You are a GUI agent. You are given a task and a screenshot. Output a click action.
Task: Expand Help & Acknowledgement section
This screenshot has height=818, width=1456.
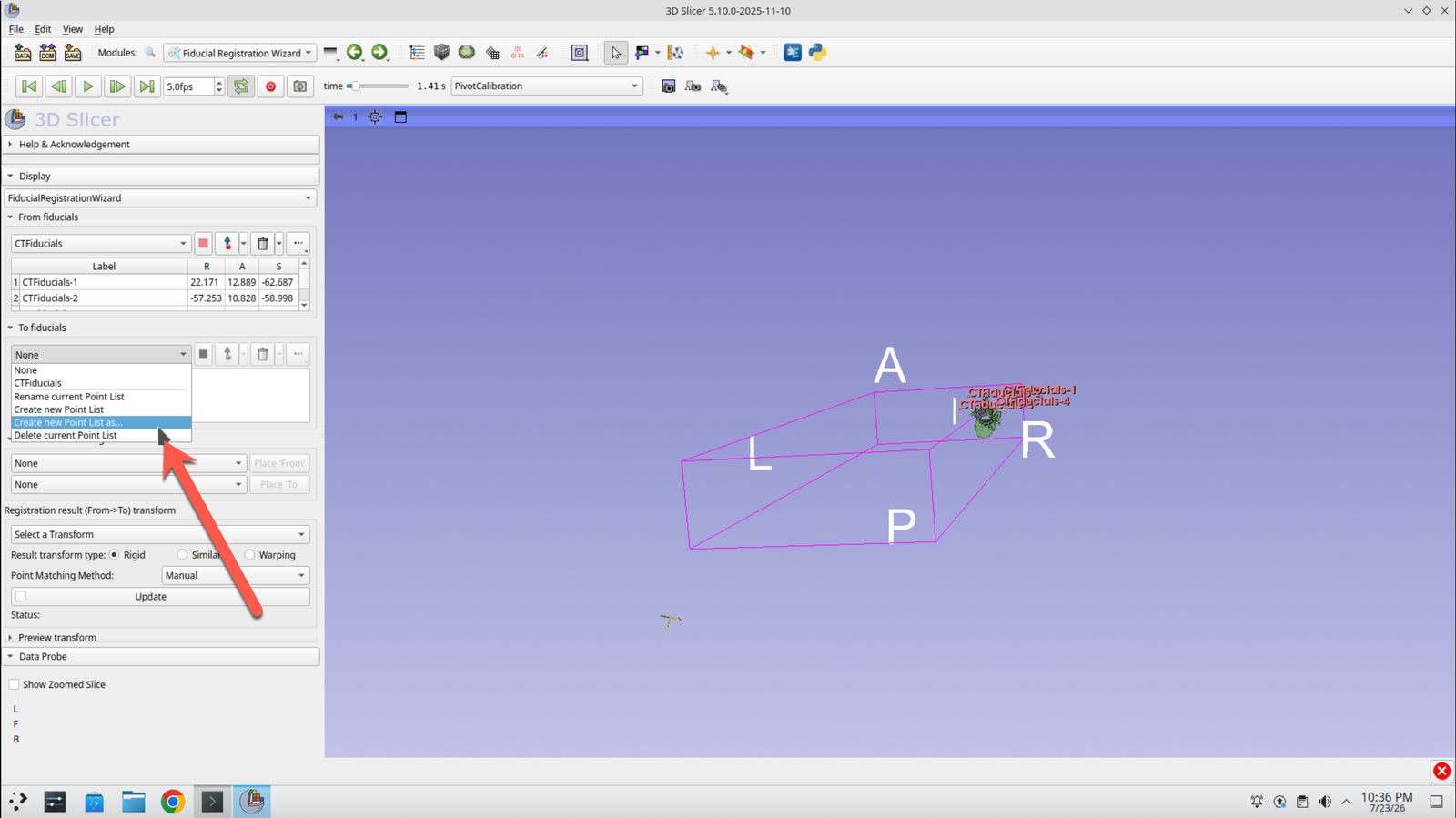161,145
